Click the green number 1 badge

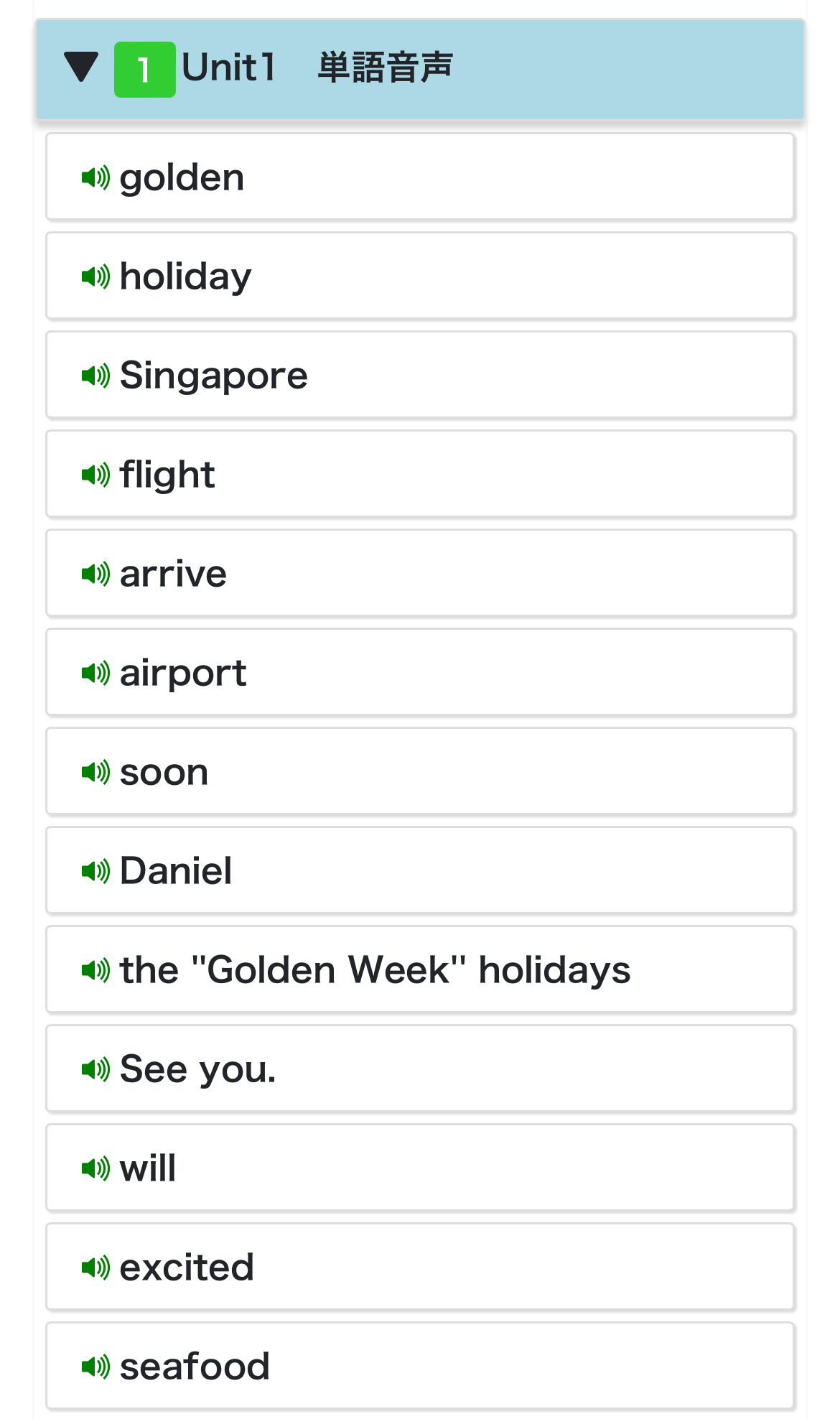pos(144,70)
